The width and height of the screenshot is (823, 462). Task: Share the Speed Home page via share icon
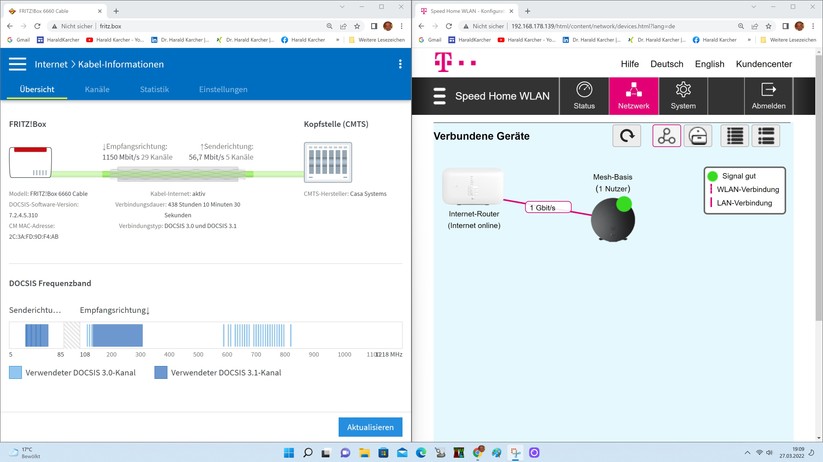coord(754,26)
